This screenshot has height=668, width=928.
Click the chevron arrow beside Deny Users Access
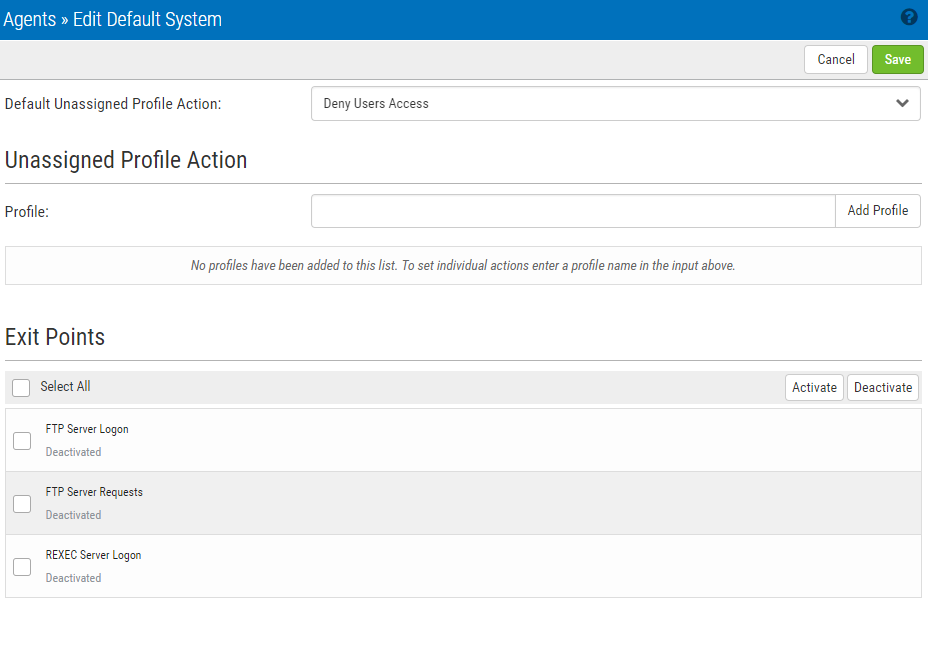click(x=902, y=104)
